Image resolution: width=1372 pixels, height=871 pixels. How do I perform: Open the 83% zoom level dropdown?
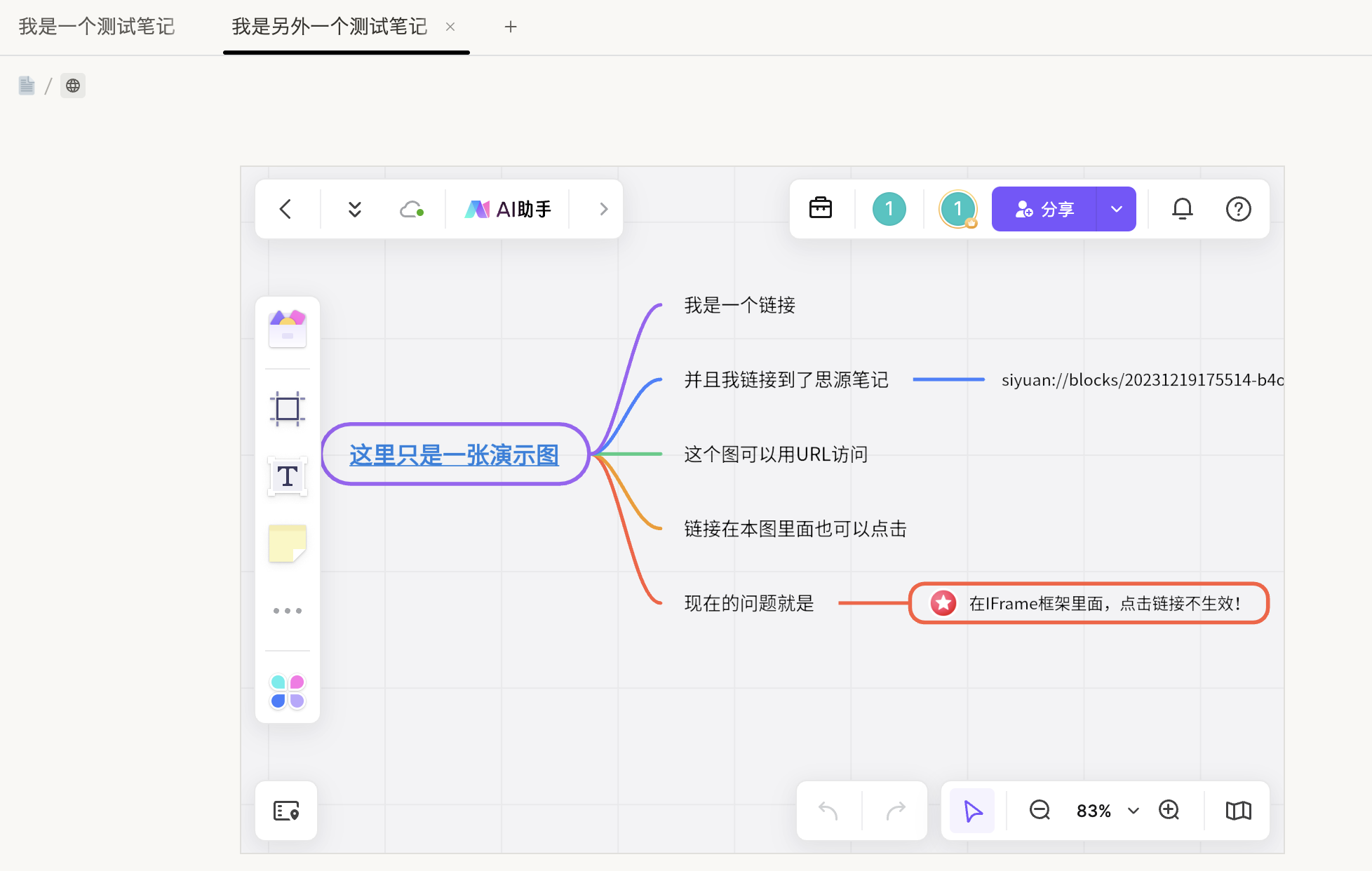point(1107,811)
